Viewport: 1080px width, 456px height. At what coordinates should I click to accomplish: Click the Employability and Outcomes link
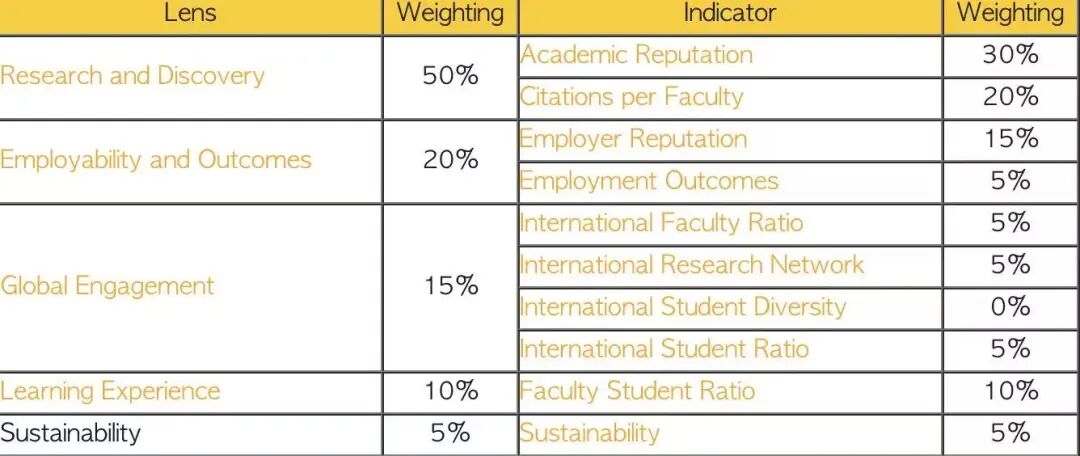click(156, 160)
